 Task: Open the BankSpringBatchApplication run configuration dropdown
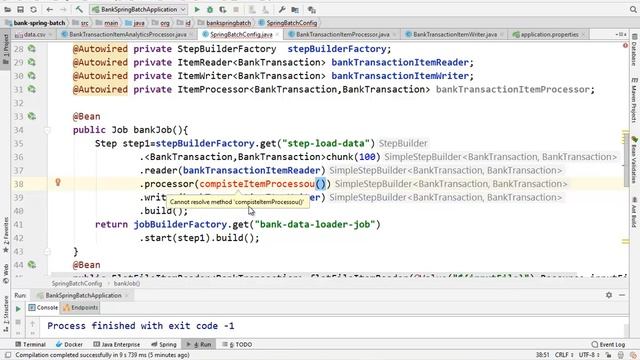(x=139, y=9)
